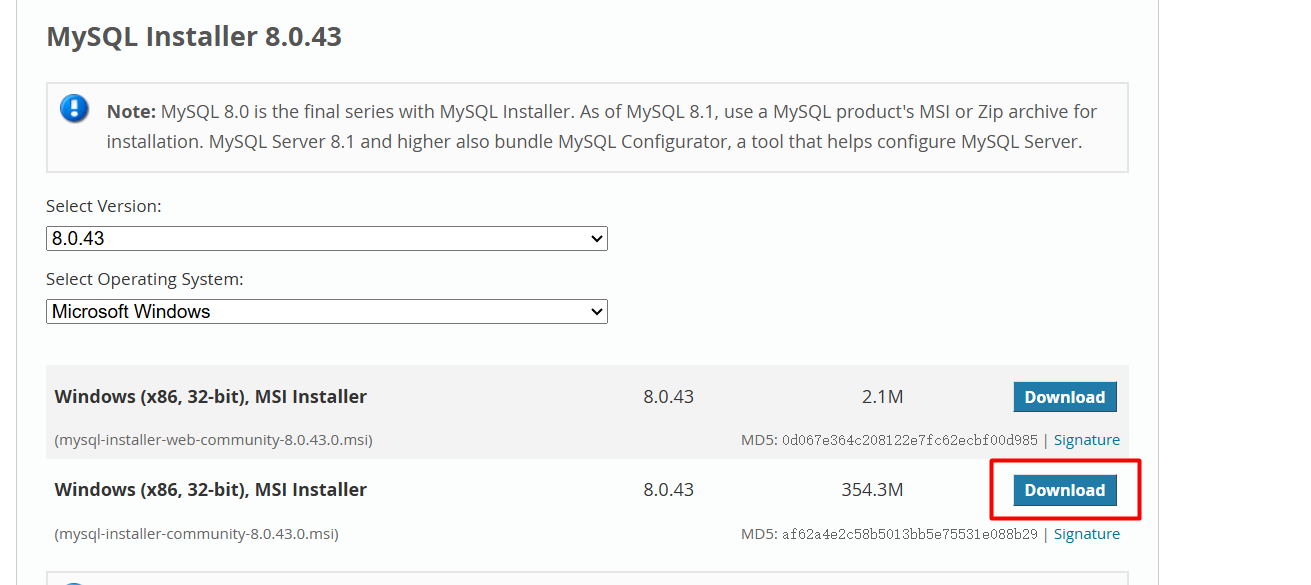The height and width of the screenshot is (585, 1311).
Task: Open Signature link for web-community installer
Action: [x=1086, y=440]
